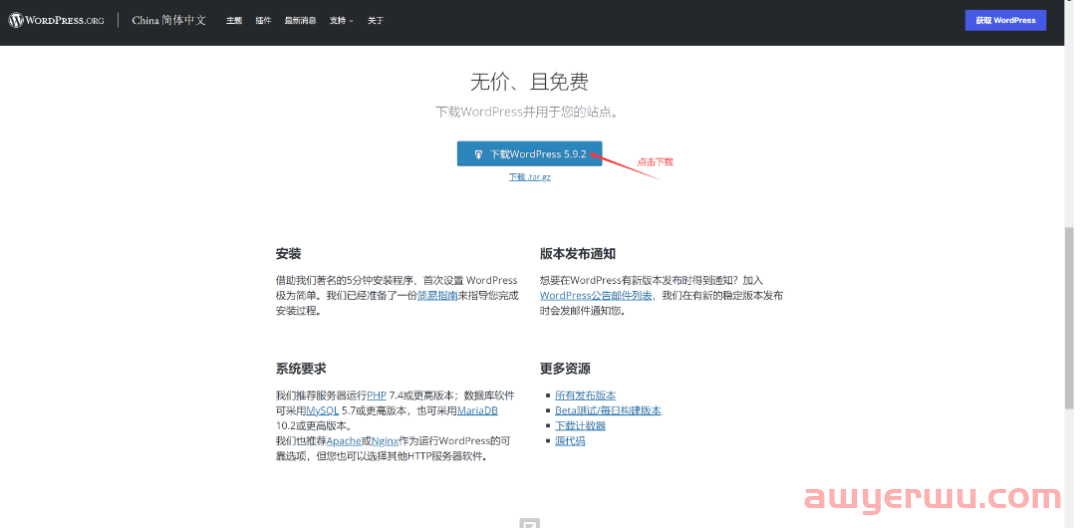Open the 最新消息 menu item
This screenshot has height=528, width=1080.
click(300, 21)
